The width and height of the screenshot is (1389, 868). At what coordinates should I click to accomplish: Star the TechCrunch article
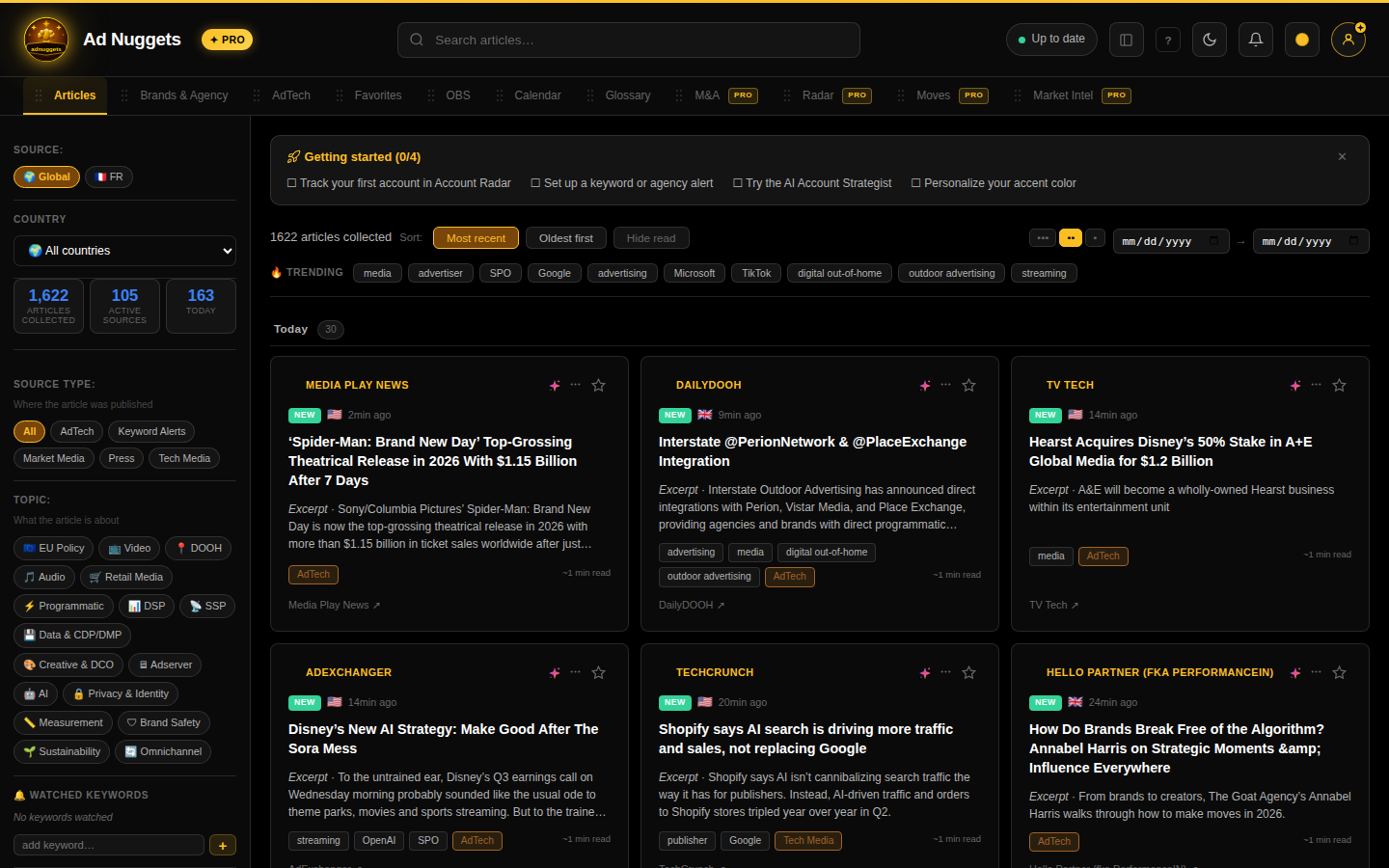968,672
